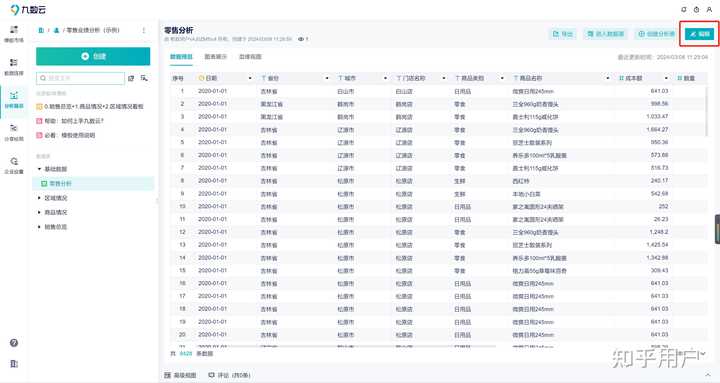Click the 1,425.54 cost cell
Screen dimensions: 720x383
pyautogui.click(x=657, y=245)
